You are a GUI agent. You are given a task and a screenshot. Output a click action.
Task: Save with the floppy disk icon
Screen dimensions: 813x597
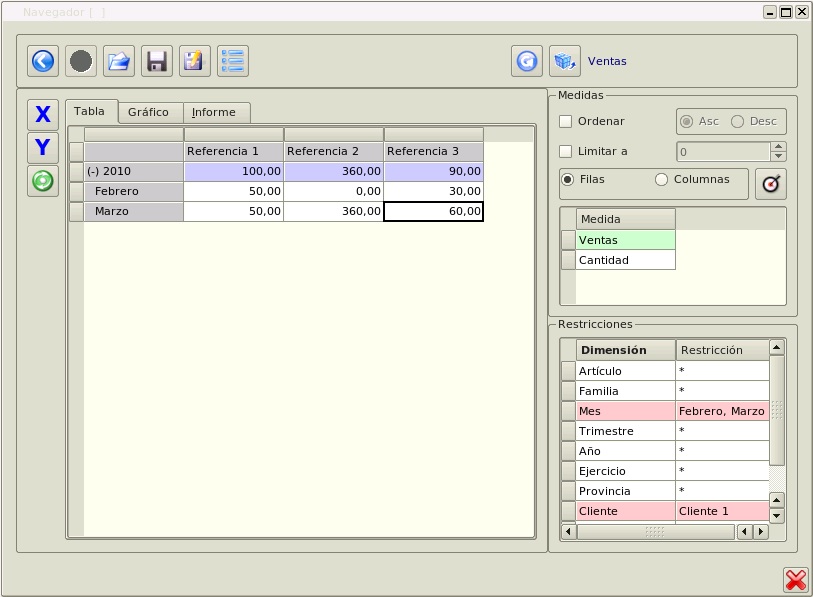click(157, 61)
